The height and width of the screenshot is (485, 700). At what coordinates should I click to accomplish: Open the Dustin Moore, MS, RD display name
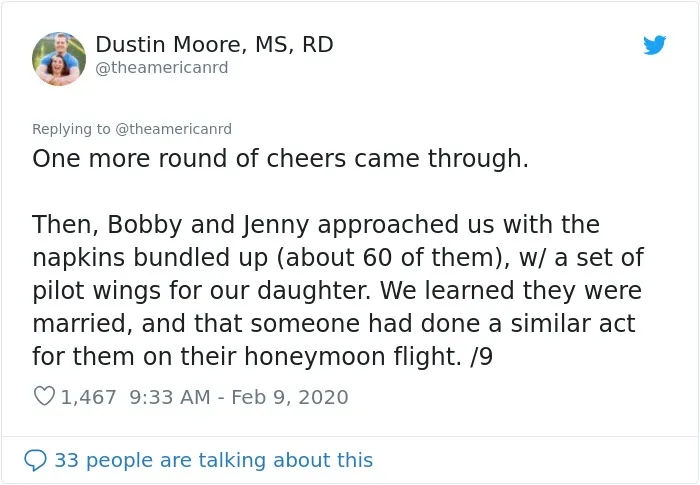click(214, 45)
